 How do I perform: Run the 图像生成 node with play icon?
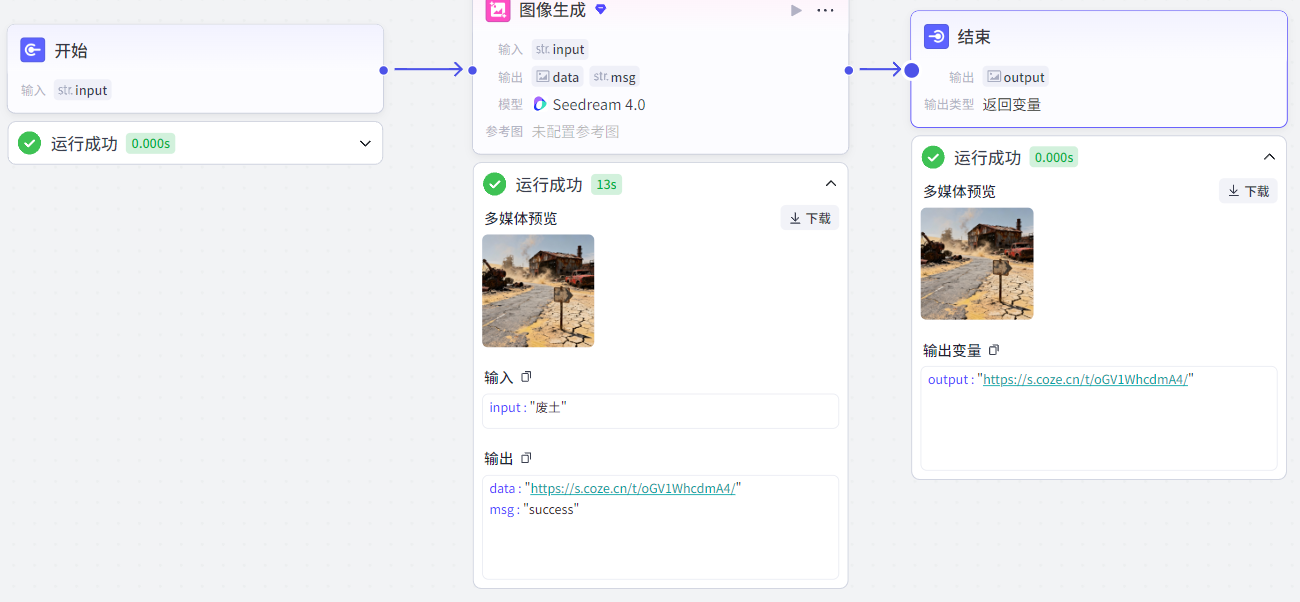point(796,10)
